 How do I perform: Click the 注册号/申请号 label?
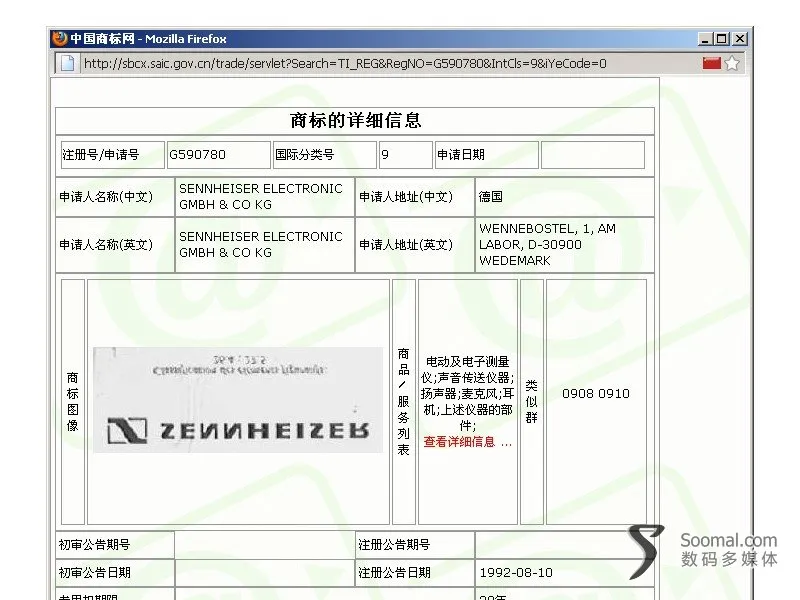pyautogui.click(x=101, y=155)
